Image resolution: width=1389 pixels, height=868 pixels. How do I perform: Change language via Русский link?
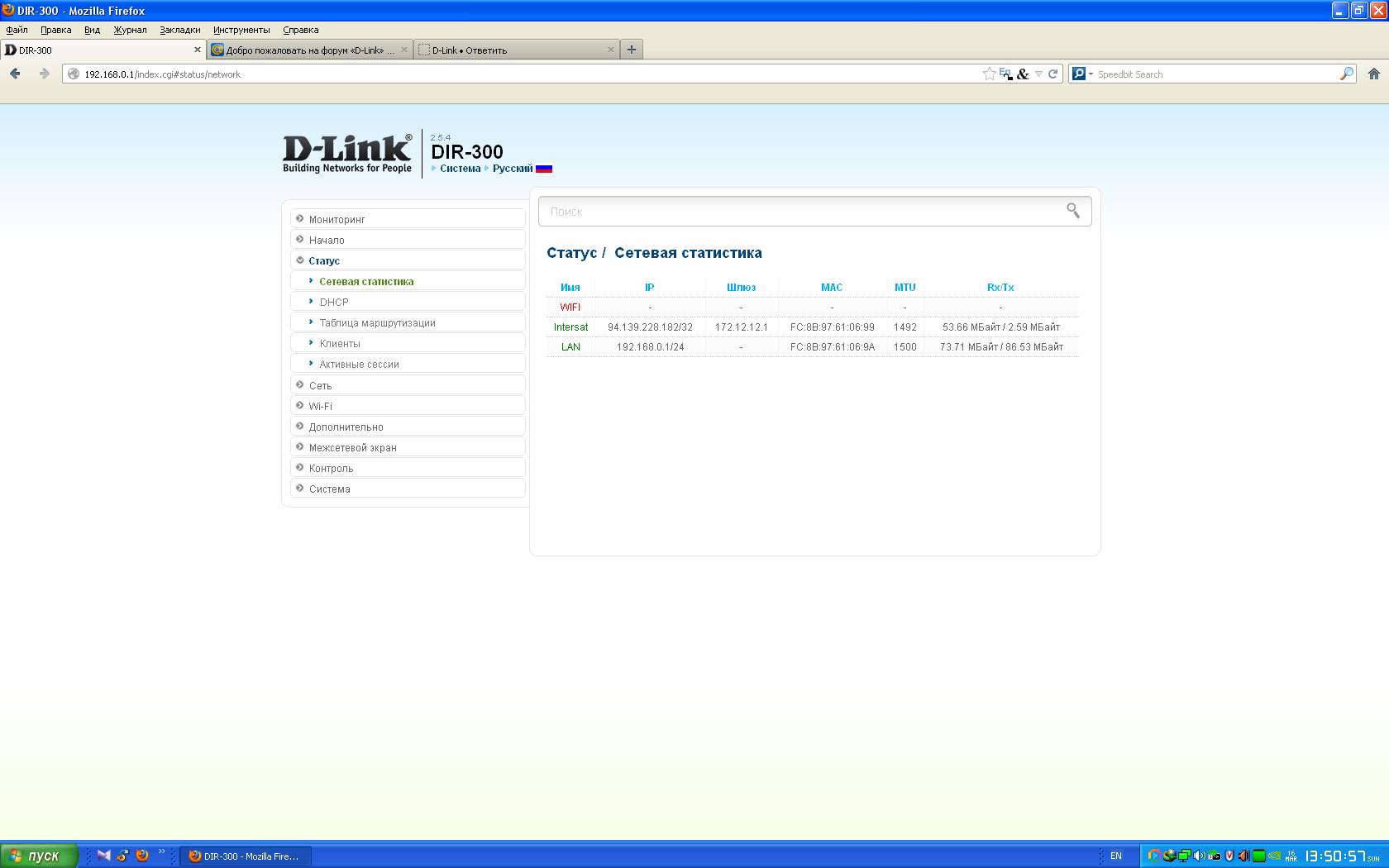coord(513,169)
